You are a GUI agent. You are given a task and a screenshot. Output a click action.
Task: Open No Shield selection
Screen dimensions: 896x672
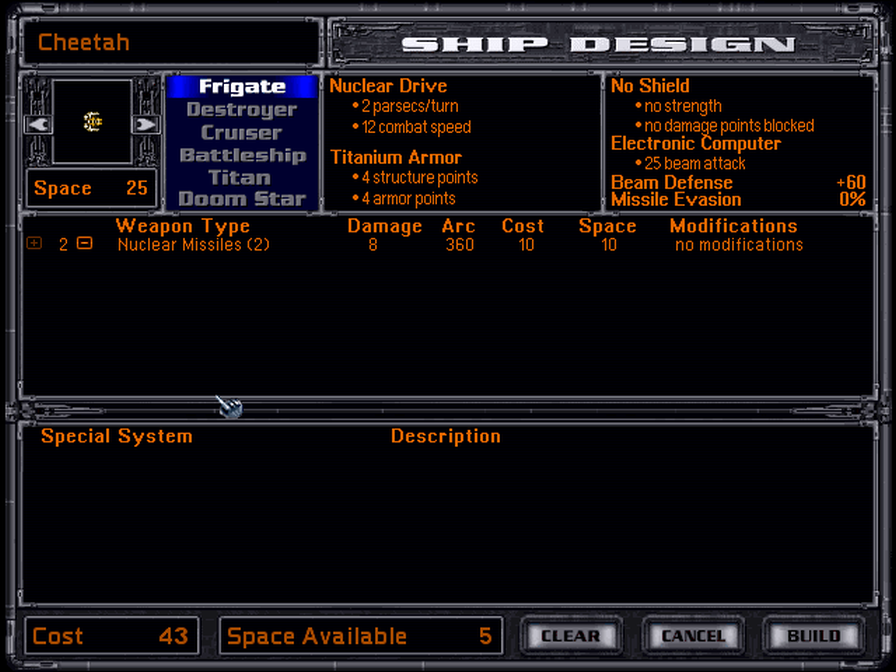click(650, 86)
